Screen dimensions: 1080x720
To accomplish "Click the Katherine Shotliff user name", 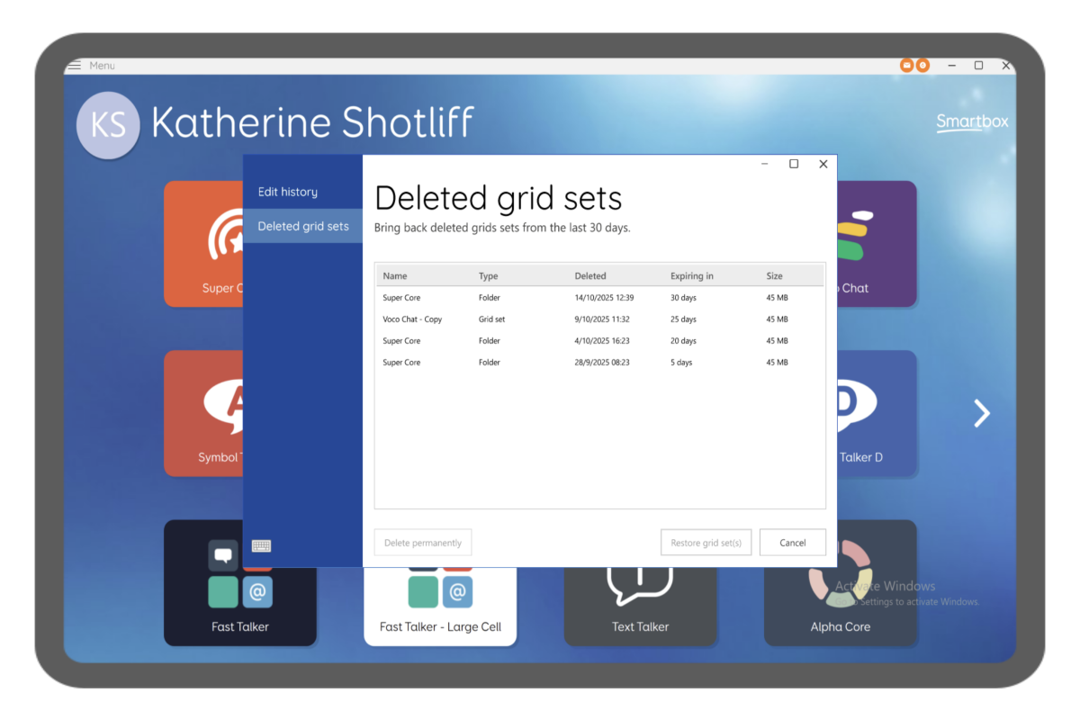I will (x=312, y=122).
